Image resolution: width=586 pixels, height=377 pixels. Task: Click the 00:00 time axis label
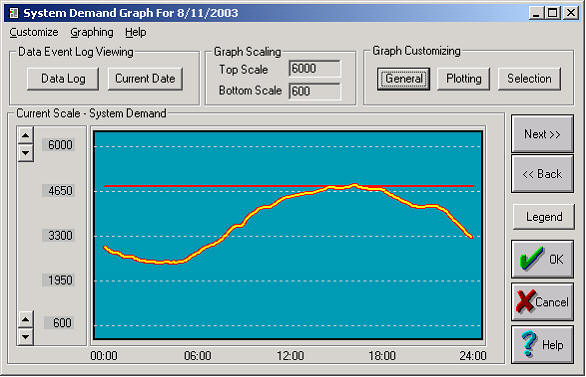coord(104,355)
